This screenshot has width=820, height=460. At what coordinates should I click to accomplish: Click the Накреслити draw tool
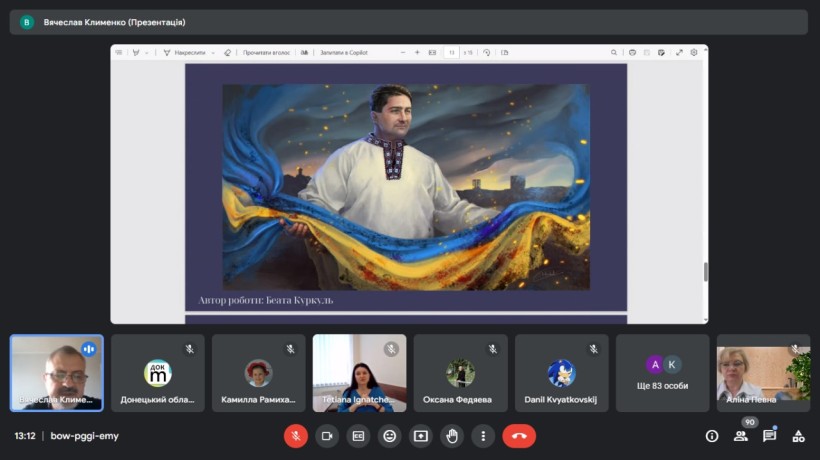click(x=185, y=53)
